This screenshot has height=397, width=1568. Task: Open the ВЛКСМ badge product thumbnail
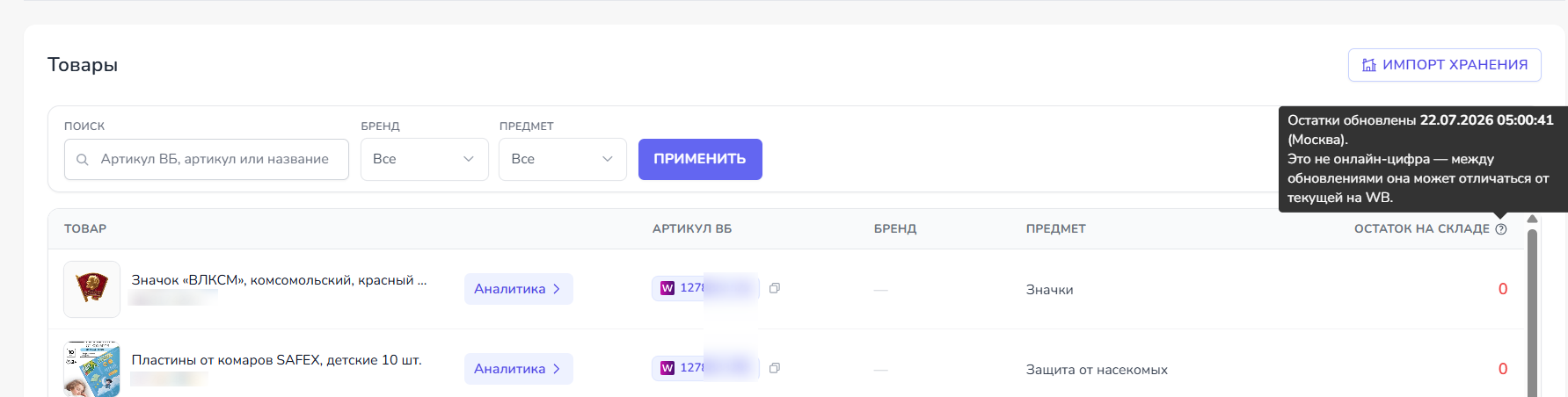pyautogui.click(x=91, y=289)
